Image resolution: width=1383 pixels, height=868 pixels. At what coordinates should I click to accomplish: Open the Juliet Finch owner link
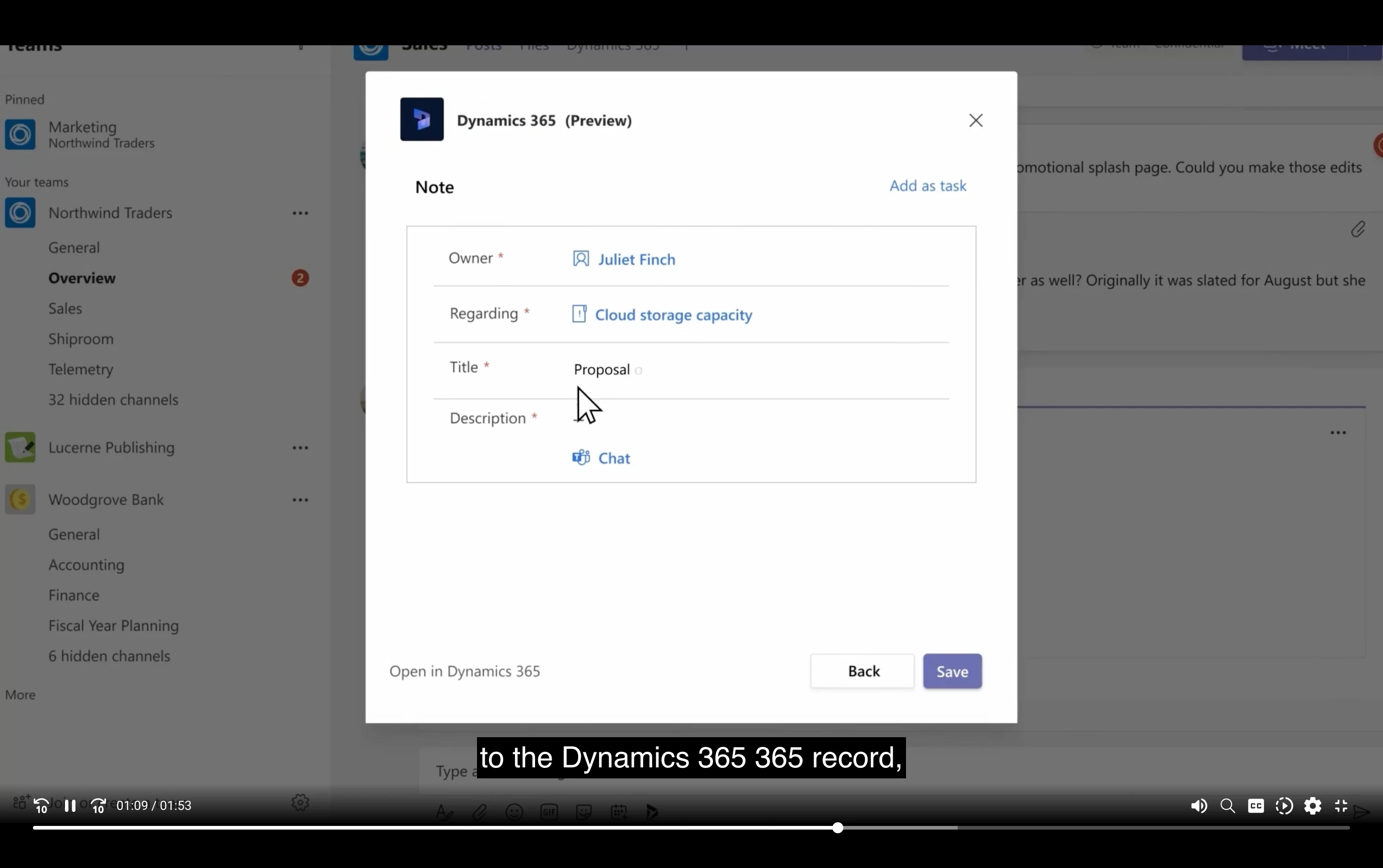[x=637, y=259]
